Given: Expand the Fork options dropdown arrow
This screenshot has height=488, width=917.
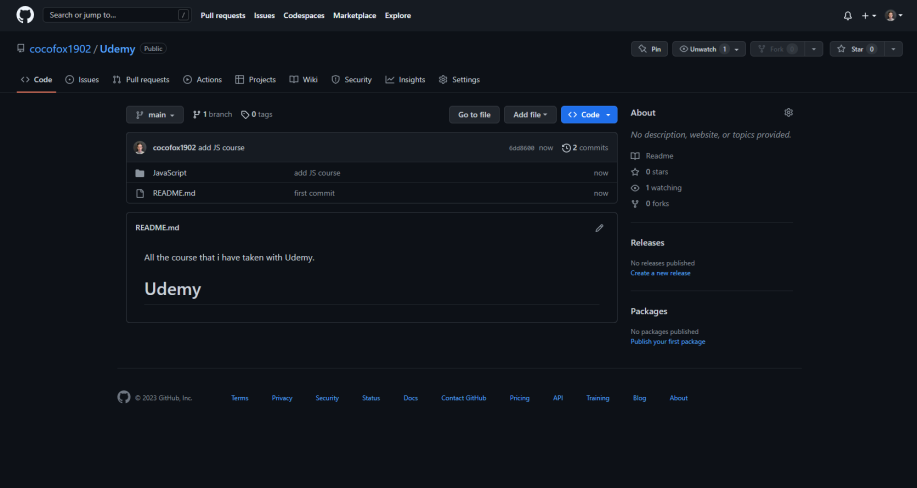Looking at the screenshot, I should [813, 49].
